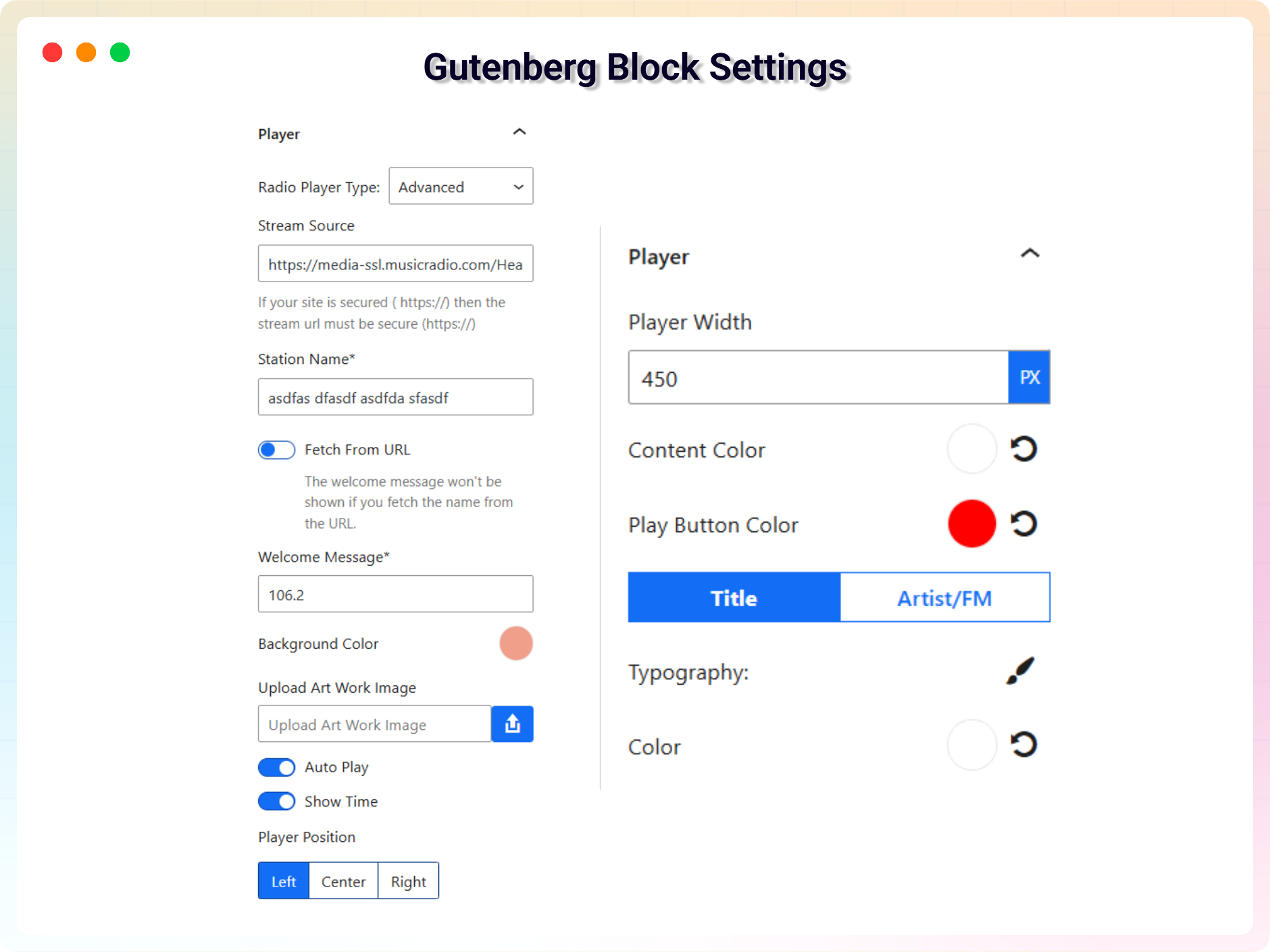Image resolution: width=1270 pixels, height=952 pixels.
Task: Select Right player position
Action: [x=408, y=880]
